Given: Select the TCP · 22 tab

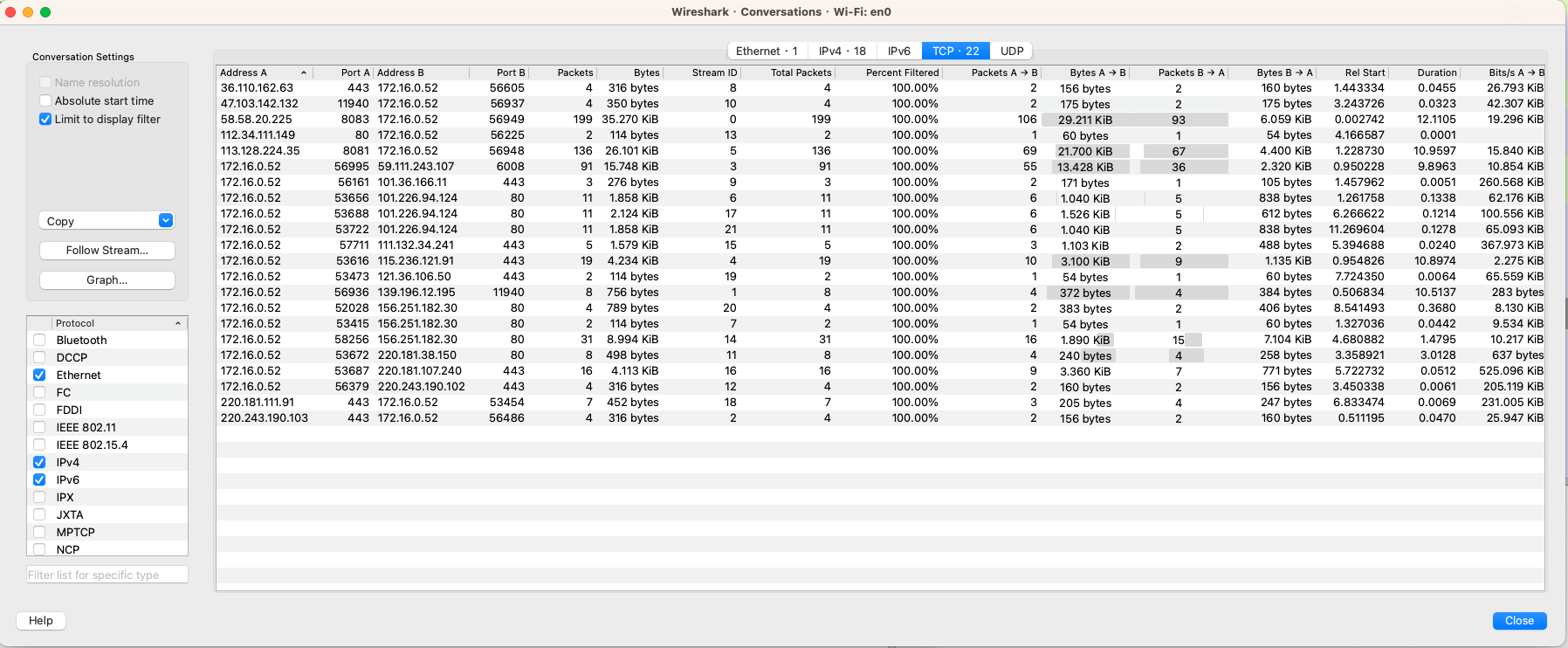Looking at the screenshot, I should click(x=956, y=51).
